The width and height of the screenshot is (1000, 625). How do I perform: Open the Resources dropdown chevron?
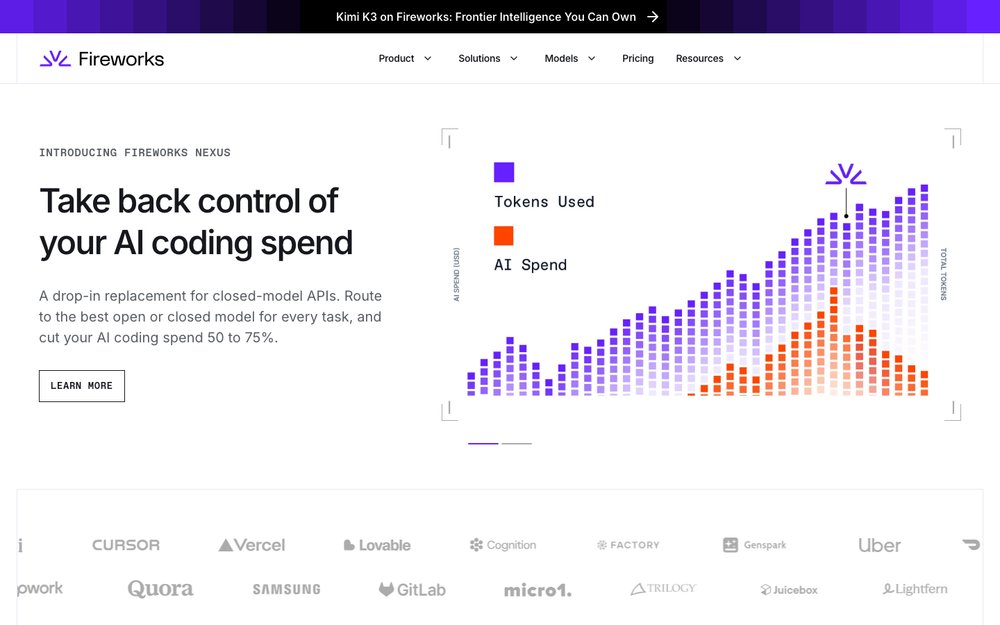click(x=737, y=59)
